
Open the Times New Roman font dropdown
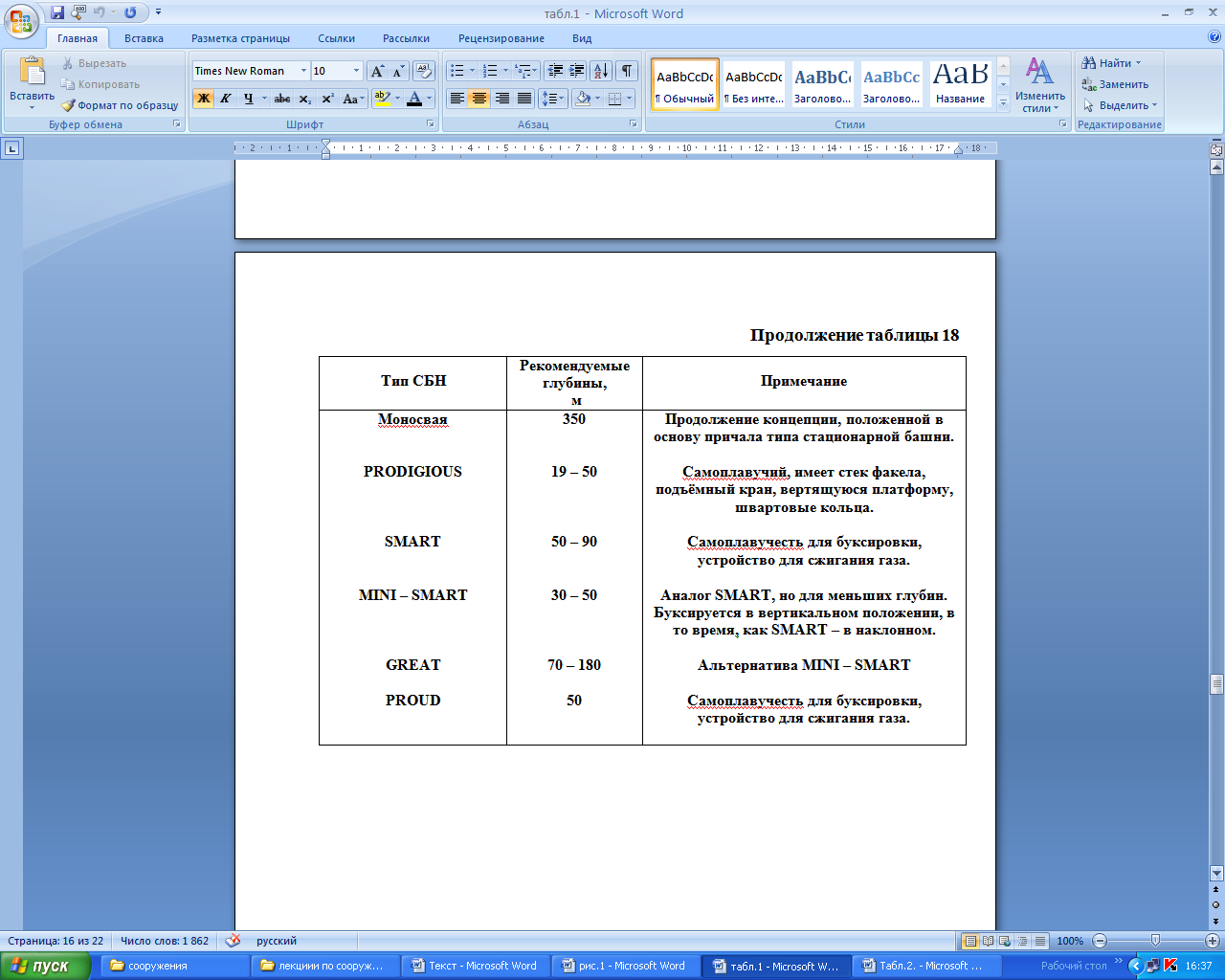pos(303,71)
